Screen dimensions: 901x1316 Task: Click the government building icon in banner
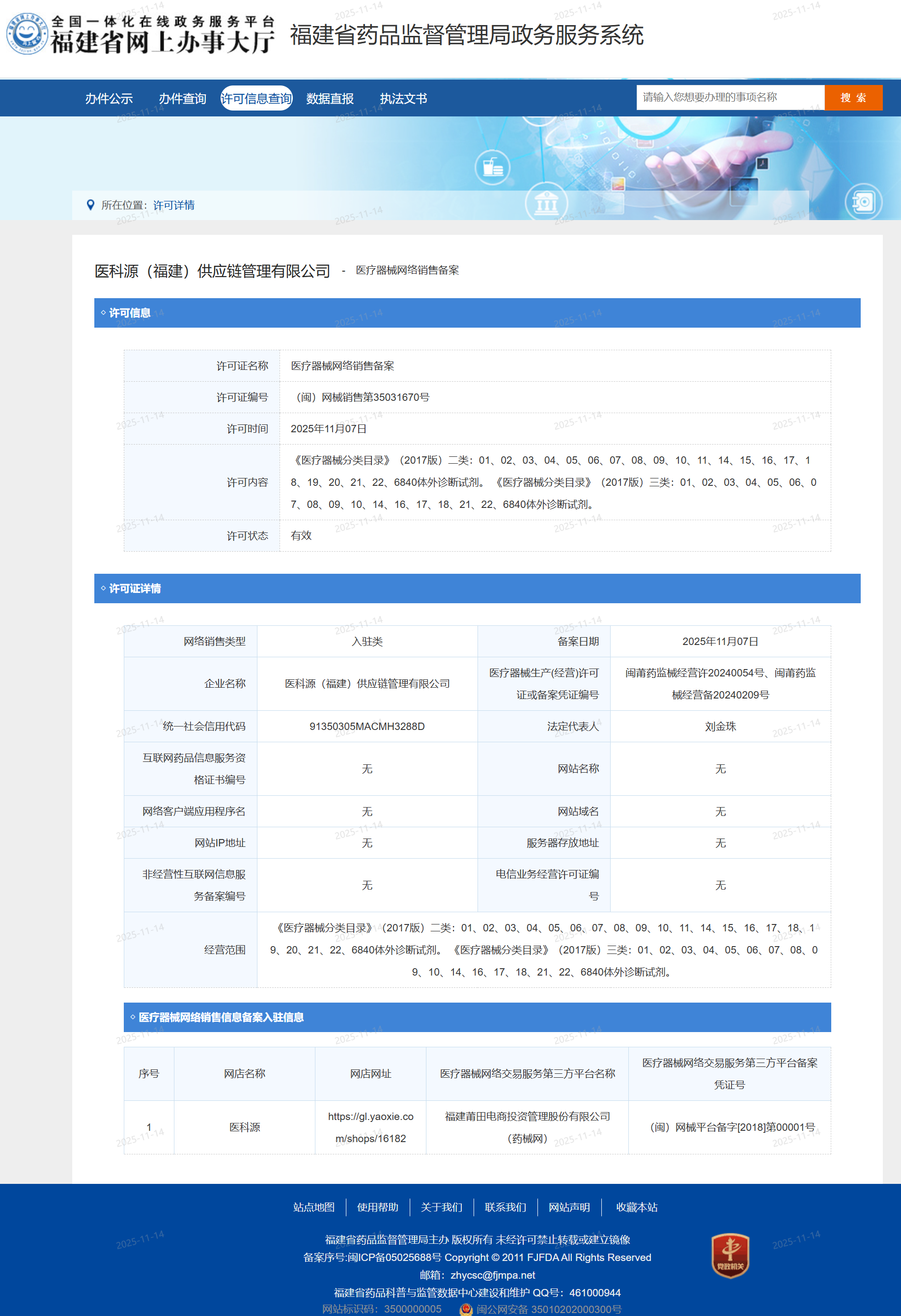click(546, 202)
